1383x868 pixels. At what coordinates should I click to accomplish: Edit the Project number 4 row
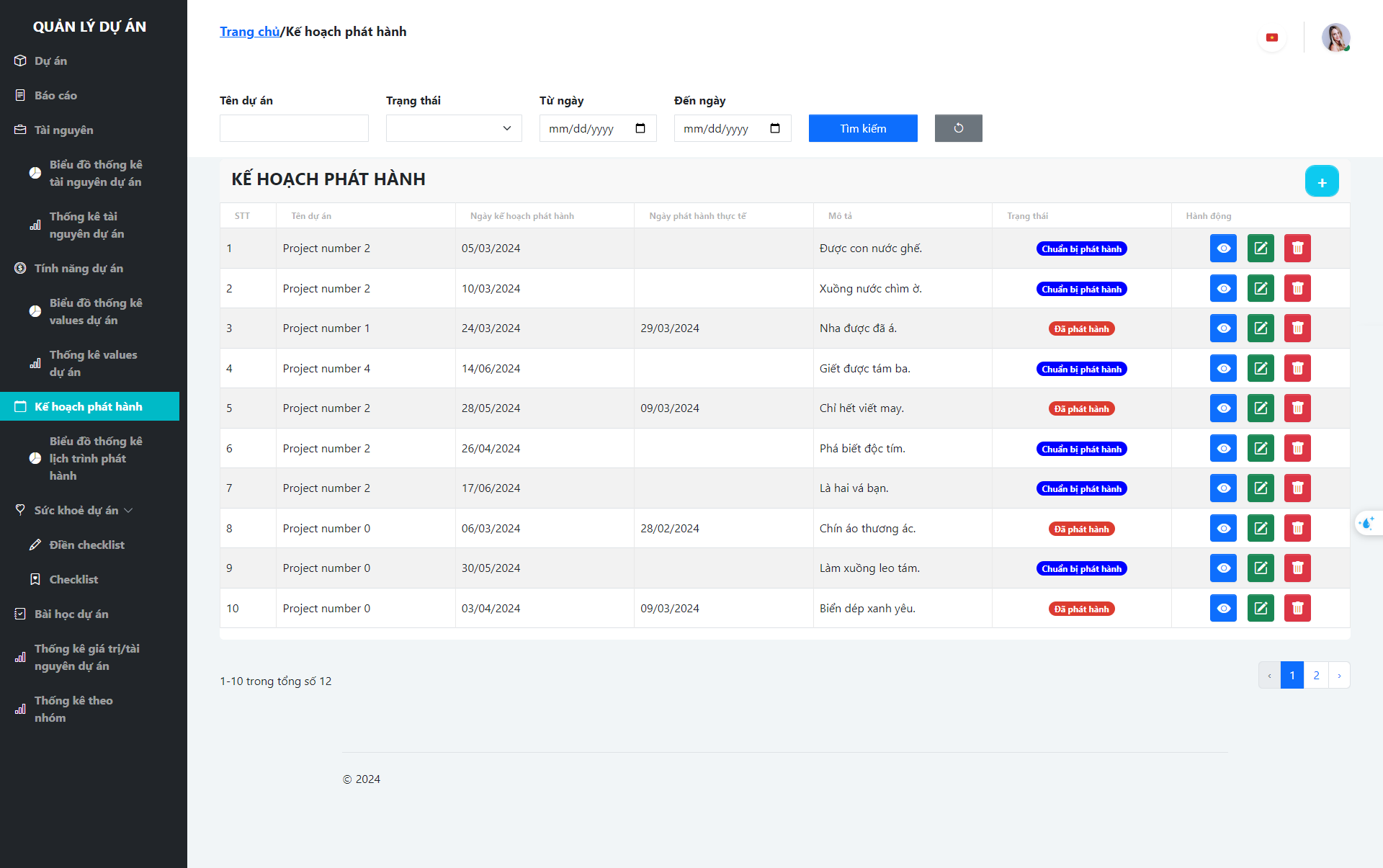[x=1261, y=368]
